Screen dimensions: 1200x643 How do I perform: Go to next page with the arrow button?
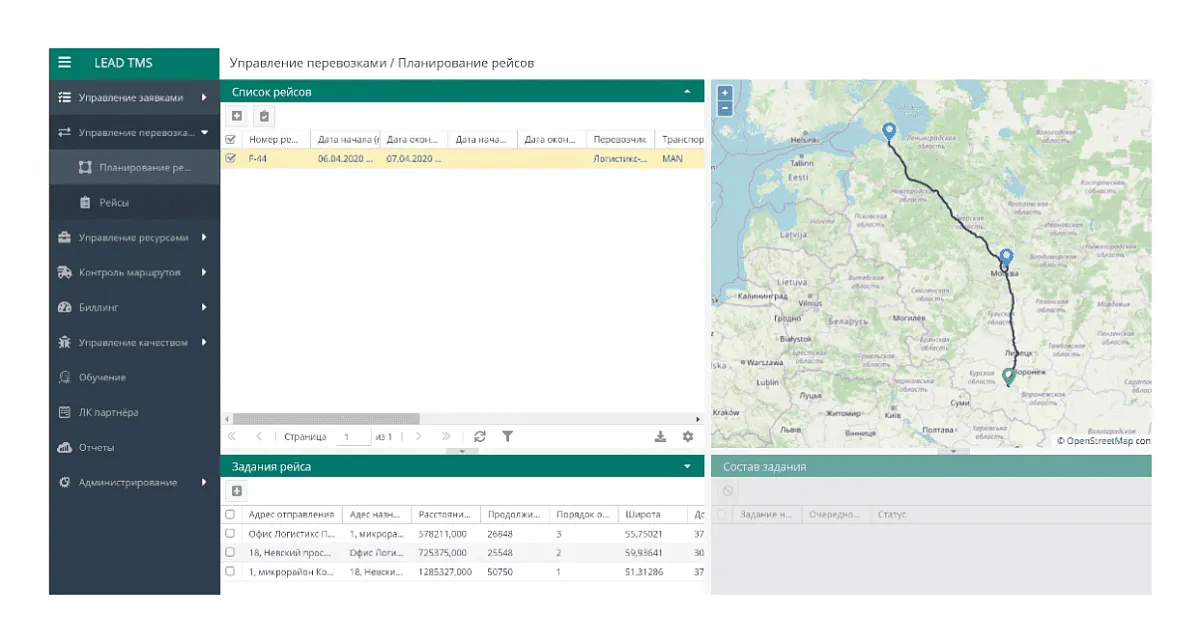419,436
